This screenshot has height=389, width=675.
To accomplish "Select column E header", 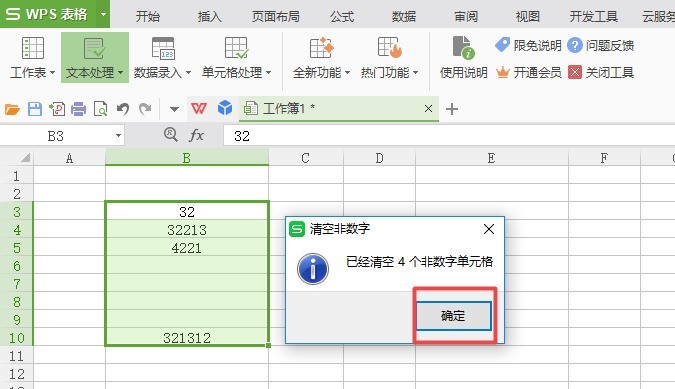I will pyautogui.click(x=492, y=158).
